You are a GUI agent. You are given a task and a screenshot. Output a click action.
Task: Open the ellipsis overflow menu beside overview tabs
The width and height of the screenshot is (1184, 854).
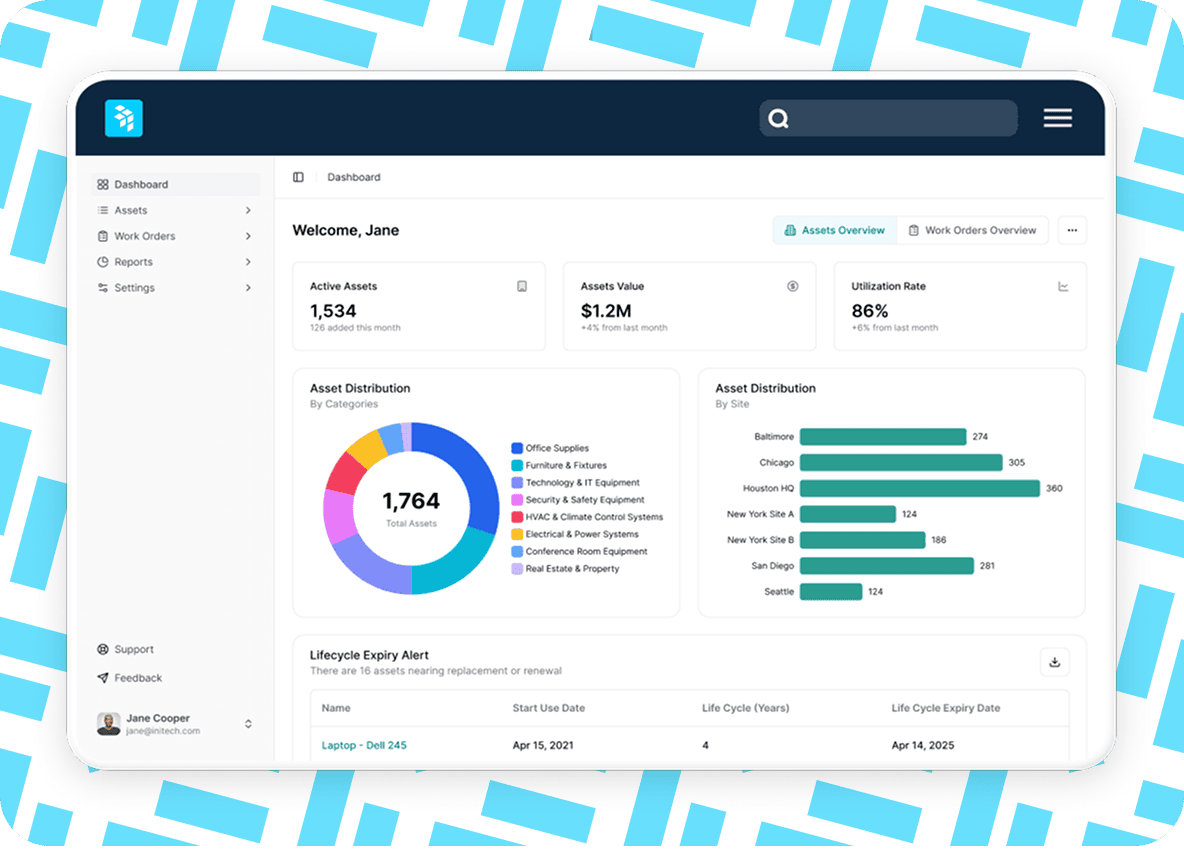click(x=1072, y=230)
